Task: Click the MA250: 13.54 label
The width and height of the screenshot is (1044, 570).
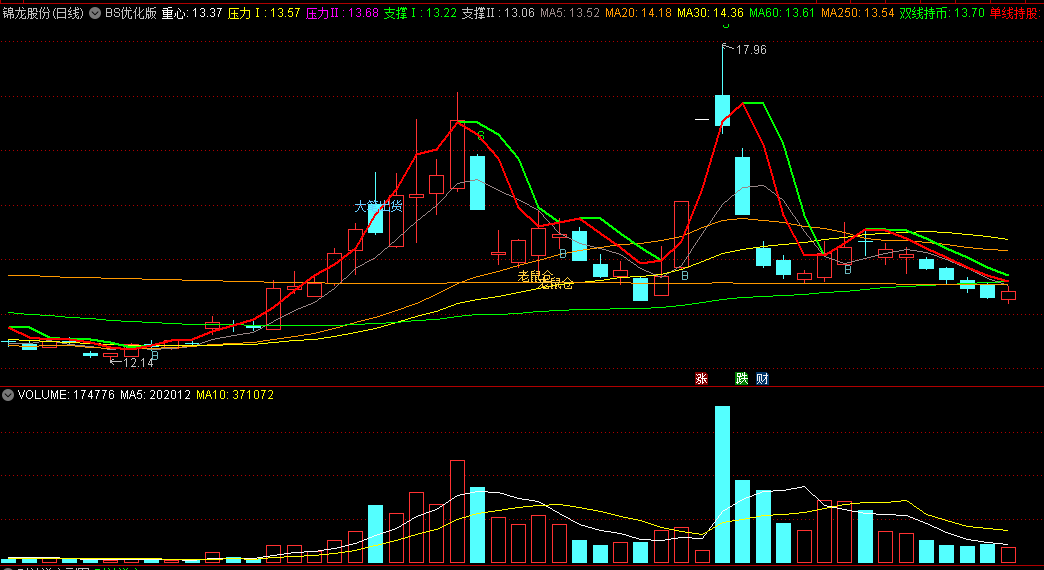Action: (x=857, y=13)
